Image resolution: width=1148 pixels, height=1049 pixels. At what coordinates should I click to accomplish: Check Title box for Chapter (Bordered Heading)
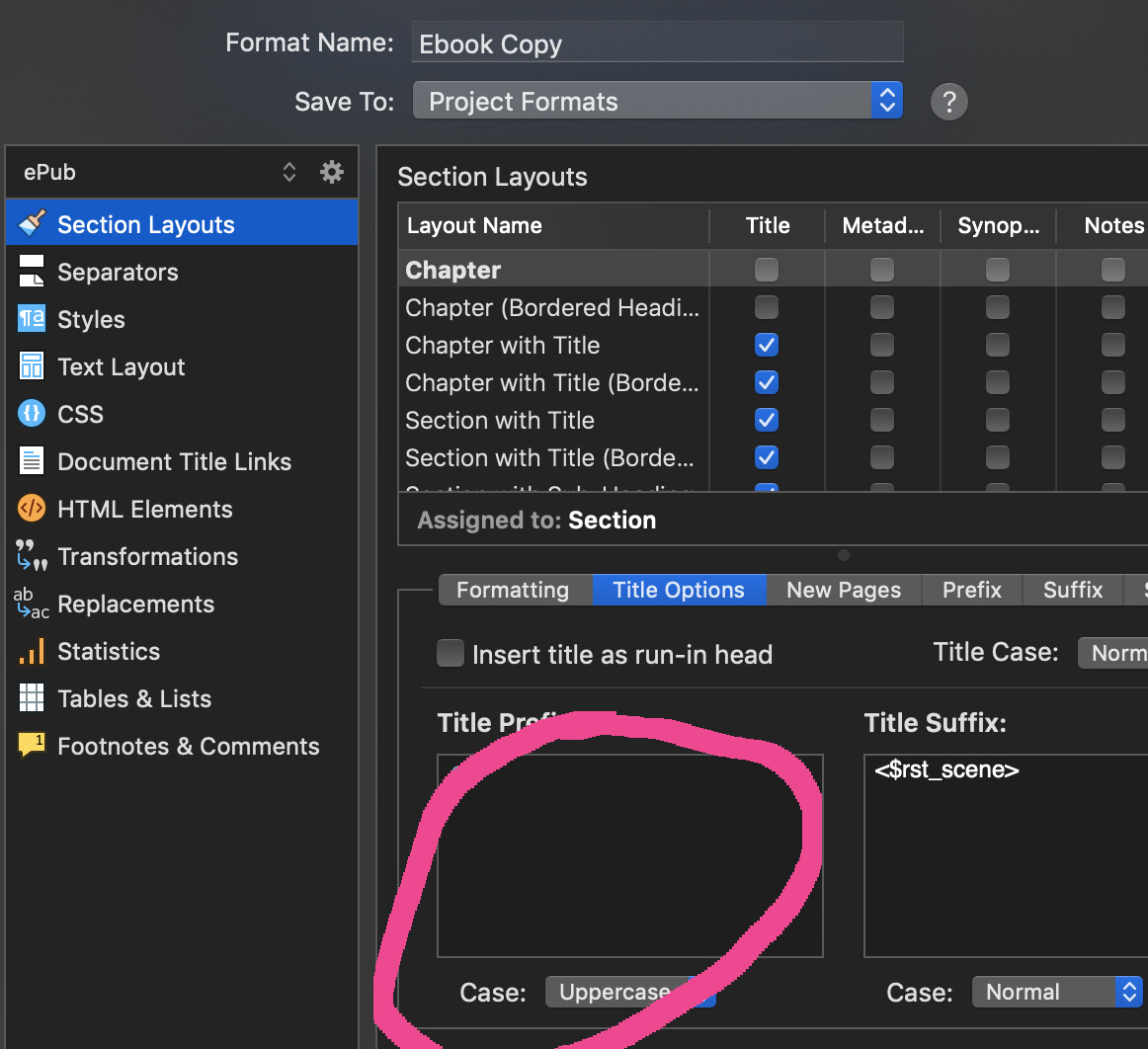(x=767, y=307)
